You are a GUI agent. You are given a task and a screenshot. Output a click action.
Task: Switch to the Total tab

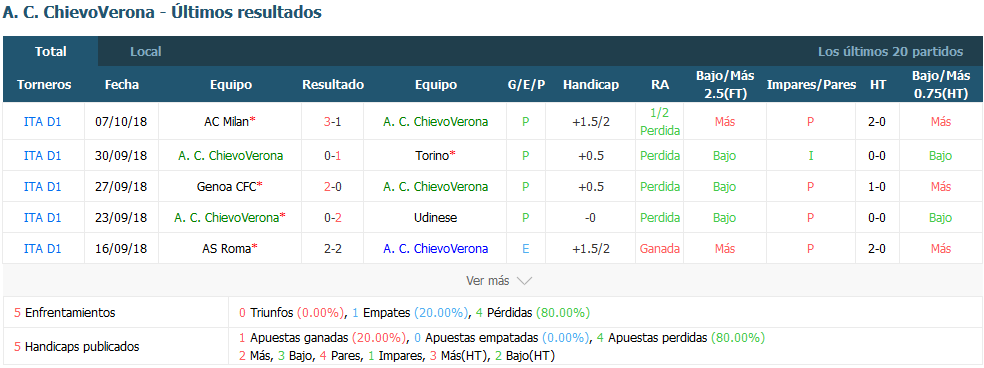tap(51, 51)
